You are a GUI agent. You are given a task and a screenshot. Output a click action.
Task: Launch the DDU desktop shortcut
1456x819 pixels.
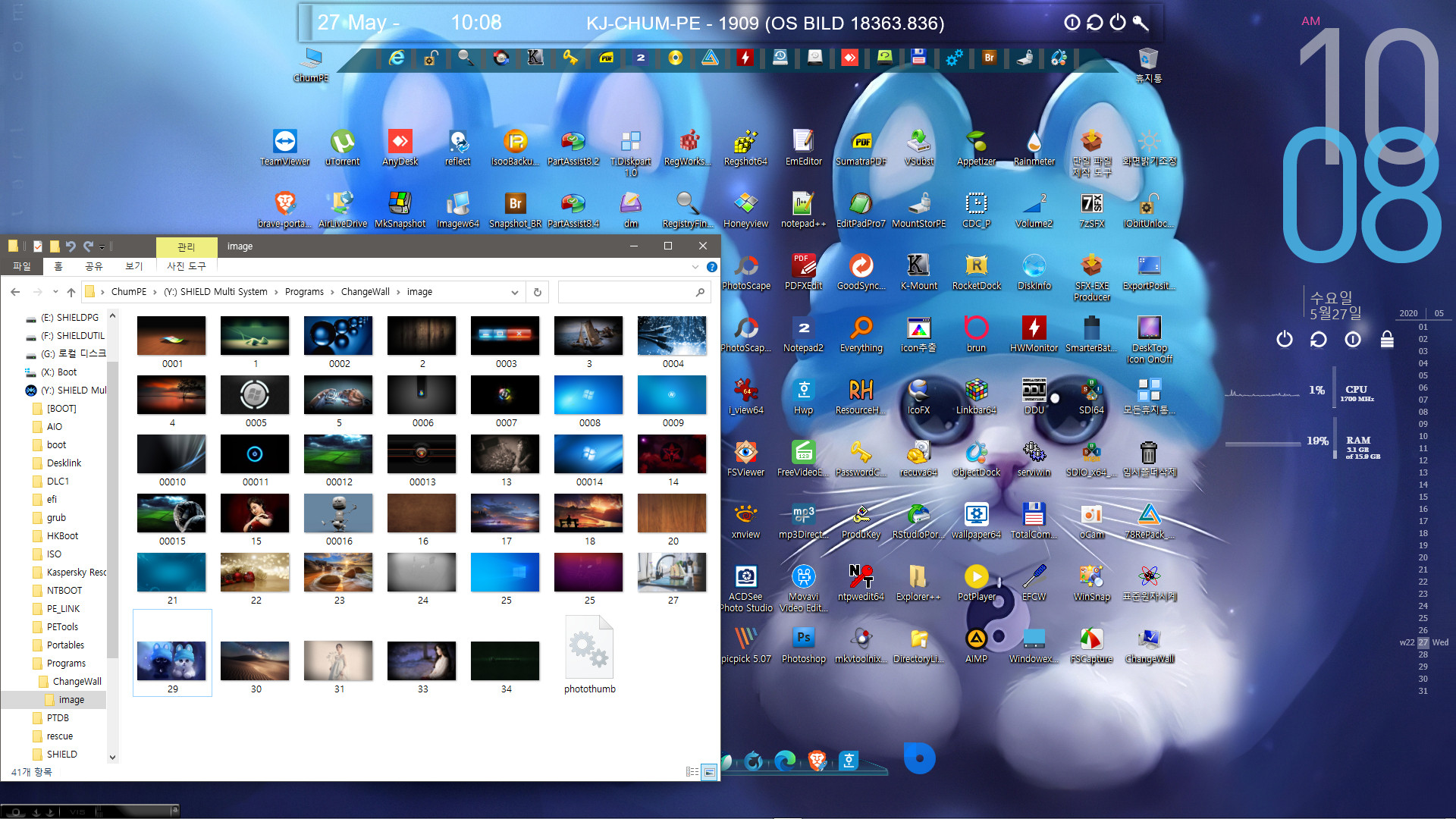1034,396
